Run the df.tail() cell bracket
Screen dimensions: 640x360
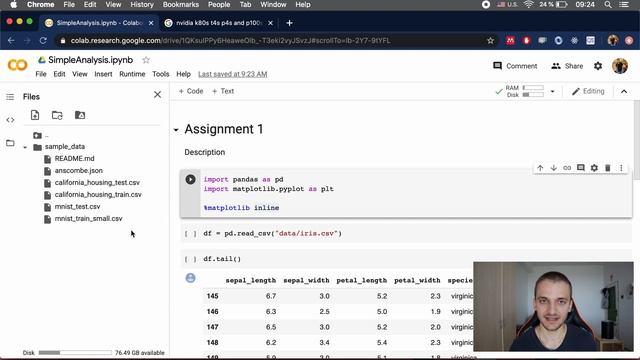pyautogui.click(x=190, y=259)
